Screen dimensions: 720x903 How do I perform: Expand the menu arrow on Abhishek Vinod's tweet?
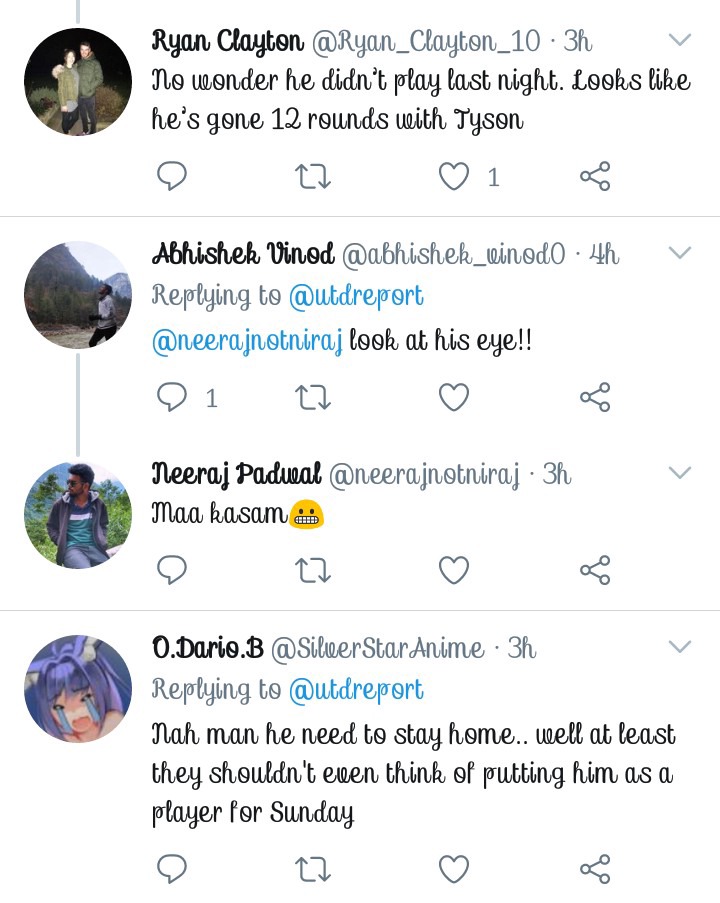(x=680, y=252)
